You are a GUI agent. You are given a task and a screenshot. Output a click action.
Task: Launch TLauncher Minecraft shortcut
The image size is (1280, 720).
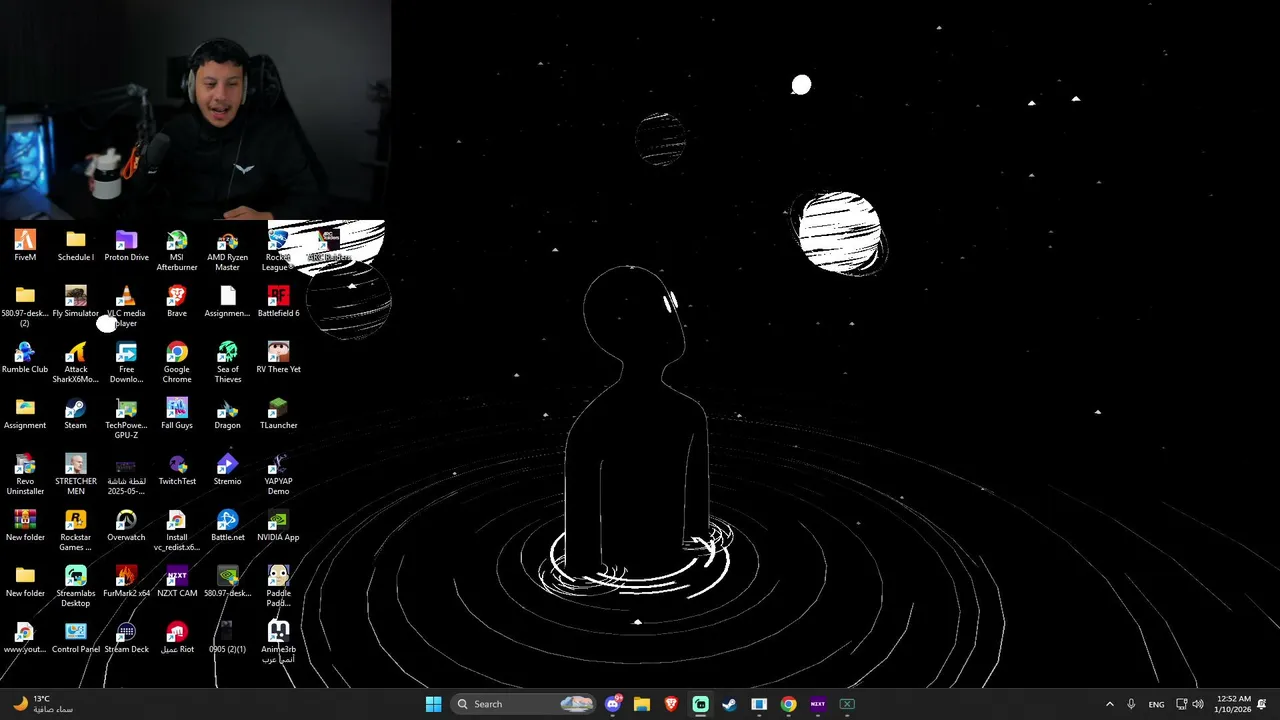click(278, 414)
